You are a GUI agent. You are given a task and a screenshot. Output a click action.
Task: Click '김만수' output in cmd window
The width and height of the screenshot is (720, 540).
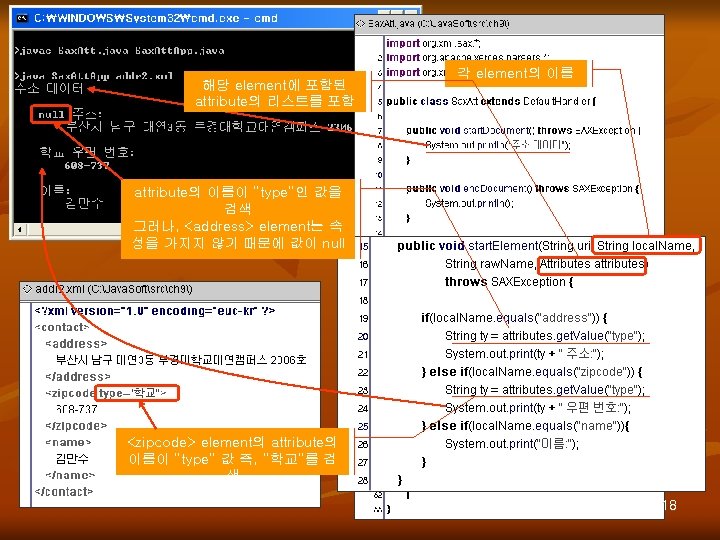[84, 202]
